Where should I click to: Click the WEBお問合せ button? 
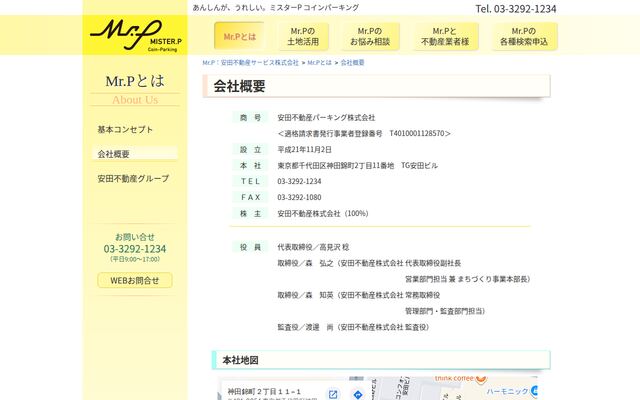[x=135, y=280]
